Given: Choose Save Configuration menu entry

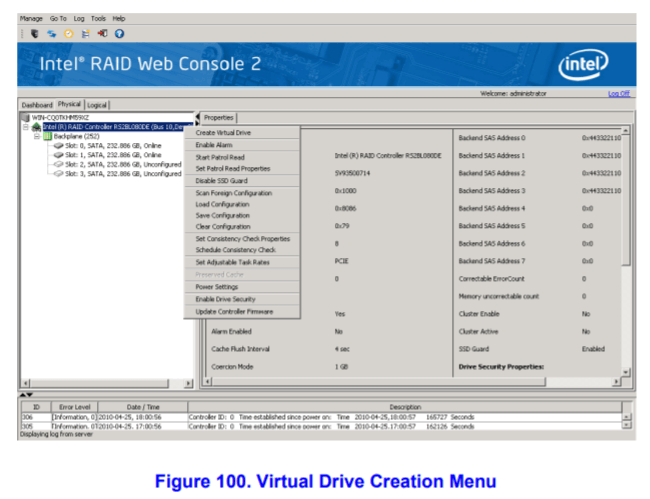Looking at the screenshot, I should point(242,216).
